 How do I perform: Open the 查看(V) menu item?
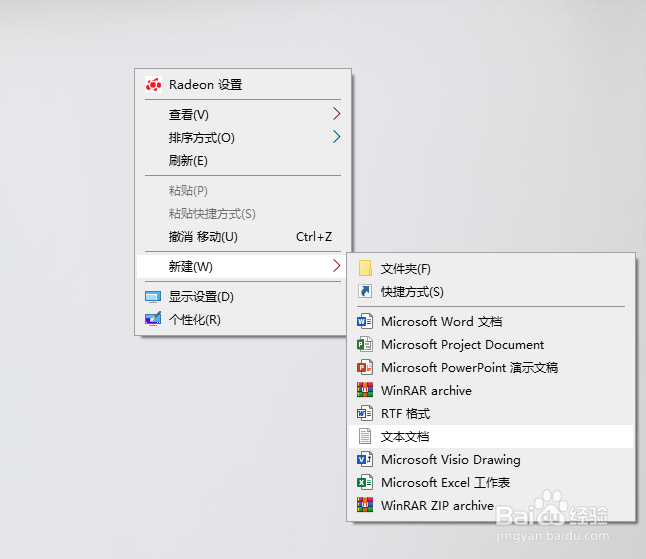(x=243, y=114)
